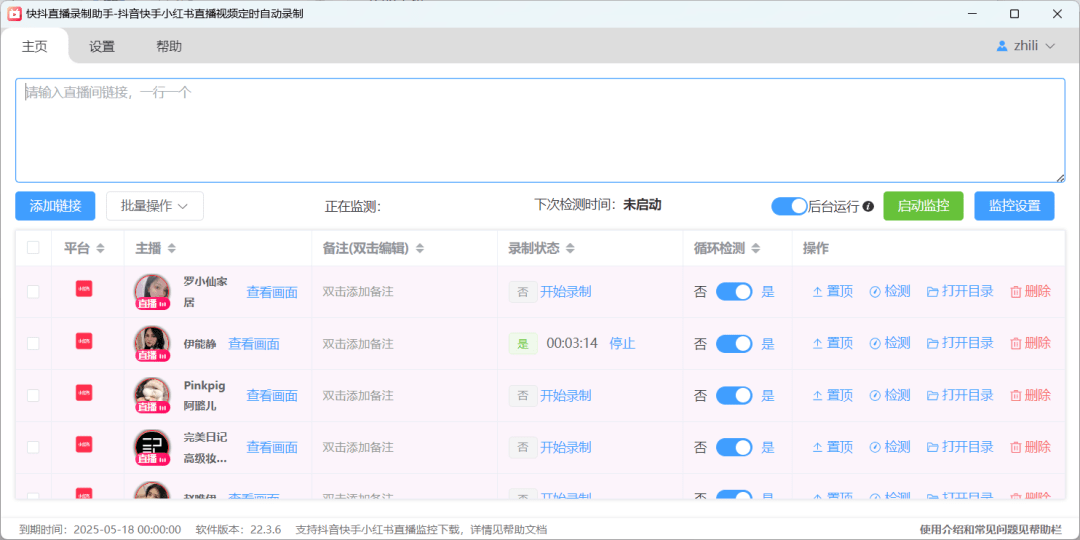The image size is (1080, 540).
Task: Toggle 循环检测 switch for Pinkpig 阿略儿
Action: (x=734, y=395)
